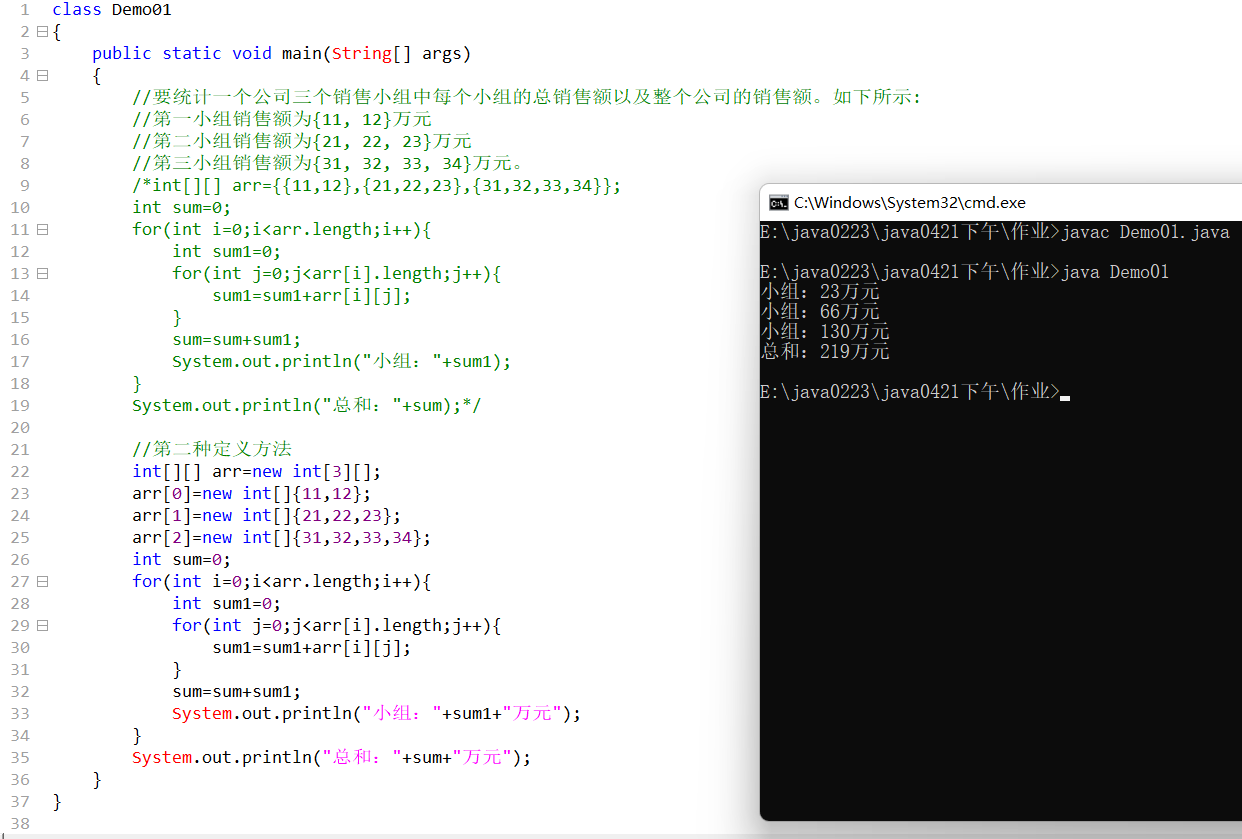
Task: Click output '小组：66万元' in cmd window
Action: pyautogui.click(x=820, y=312)
